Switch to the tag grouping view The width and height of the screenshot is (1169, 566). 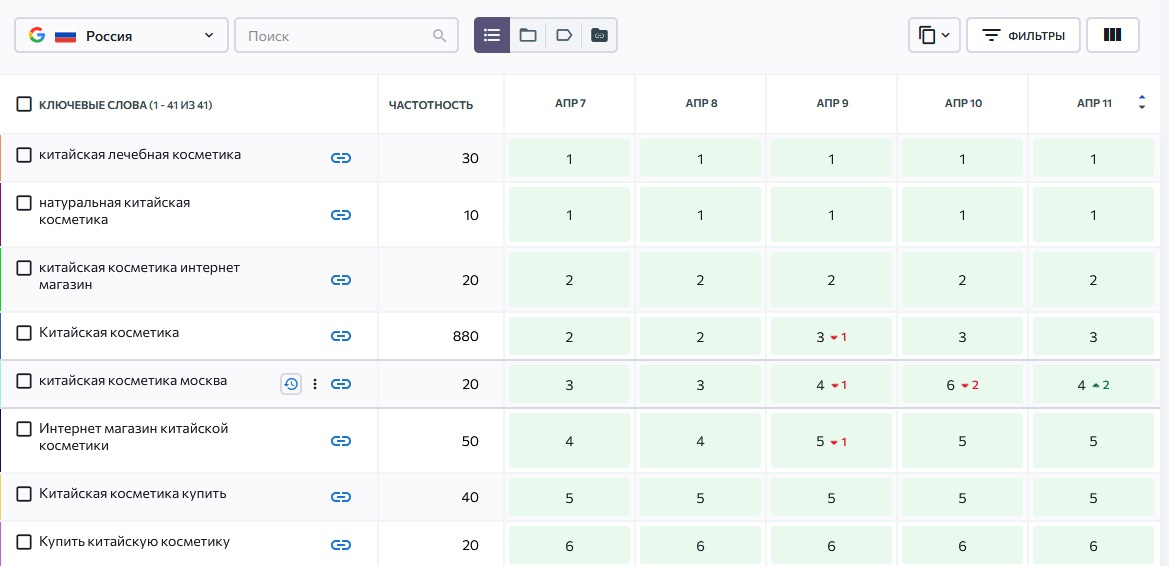point(564,35)
